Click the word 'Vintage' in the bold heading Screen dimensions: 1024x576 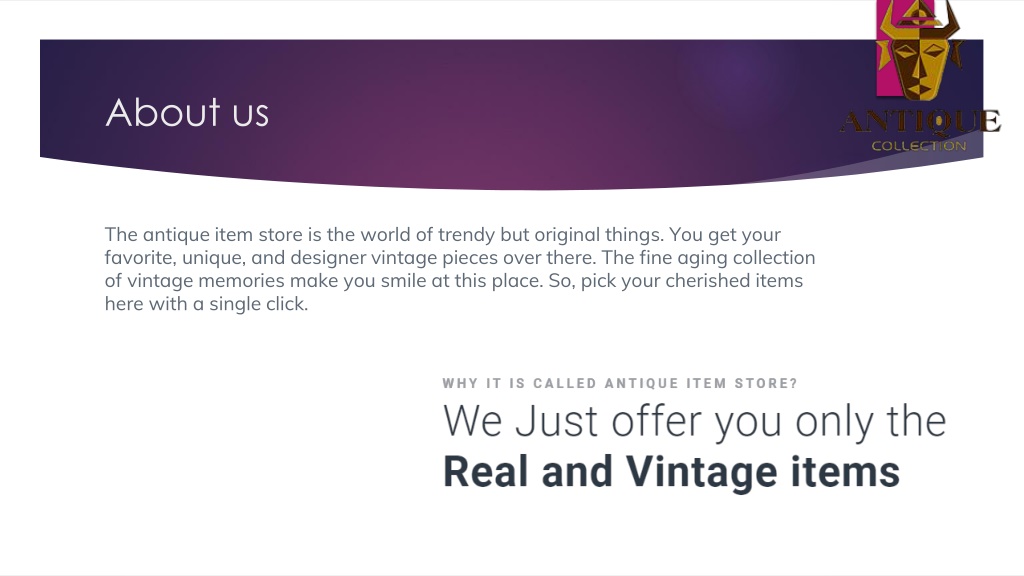point(701,472)
